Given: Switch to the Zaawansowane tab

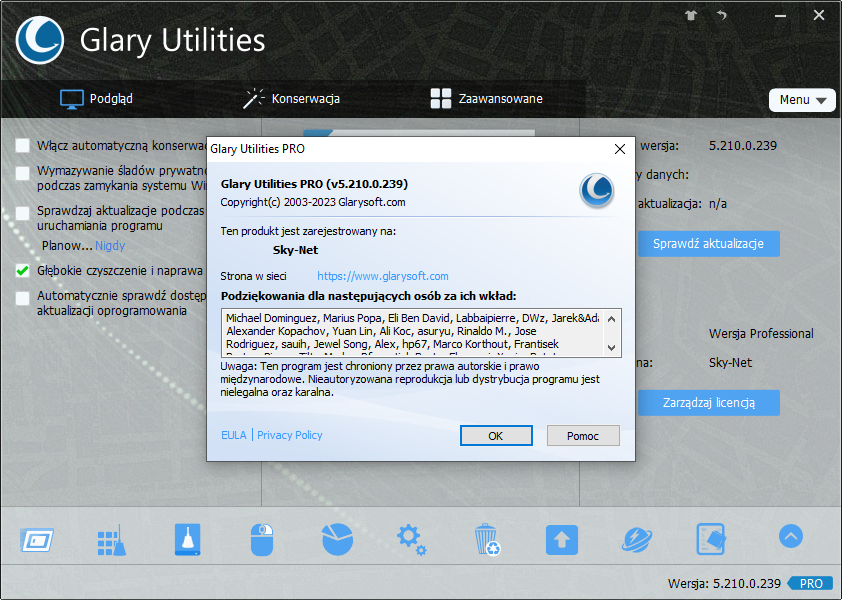Looking at the screenshot, I should tap(487, 99).
